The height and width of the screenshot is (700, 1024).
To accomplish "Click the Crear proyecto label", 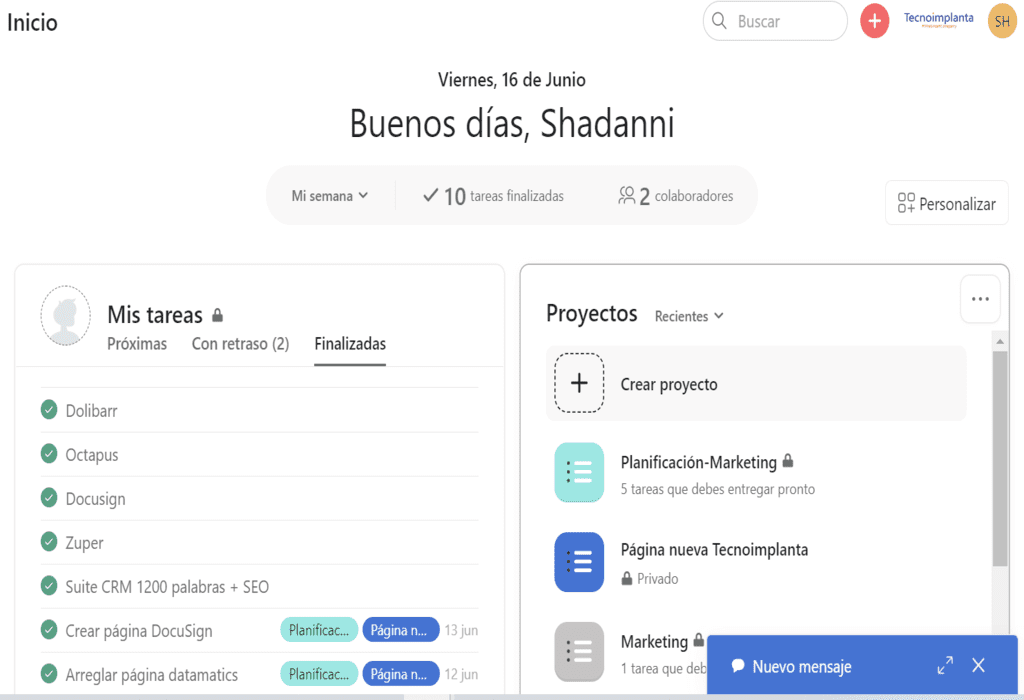I will click(669, 385).
